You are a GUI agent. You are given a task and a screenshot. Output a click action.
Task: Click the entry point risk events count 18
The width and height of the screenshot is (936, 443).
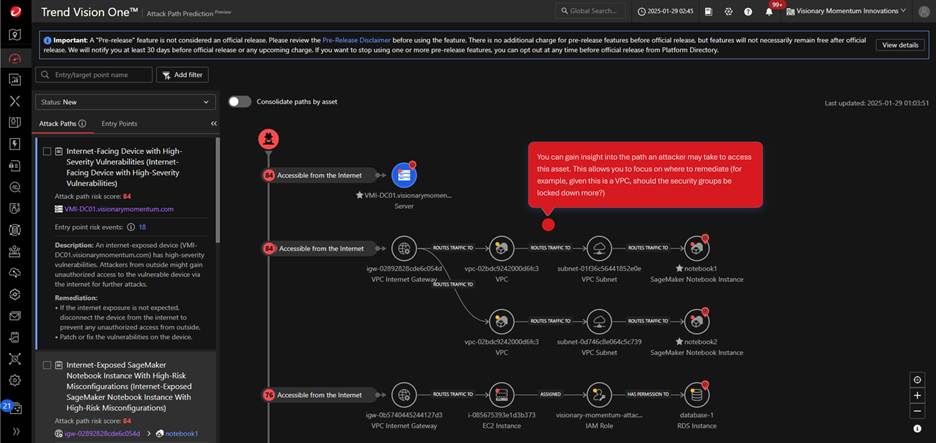[x=142, y=227]
